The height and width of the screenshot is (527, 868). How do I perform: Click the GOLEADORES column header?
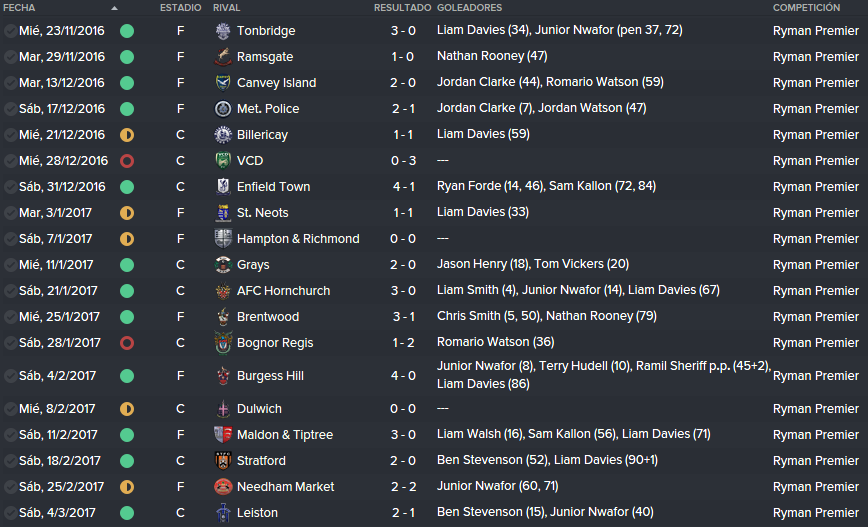point(469,8)
